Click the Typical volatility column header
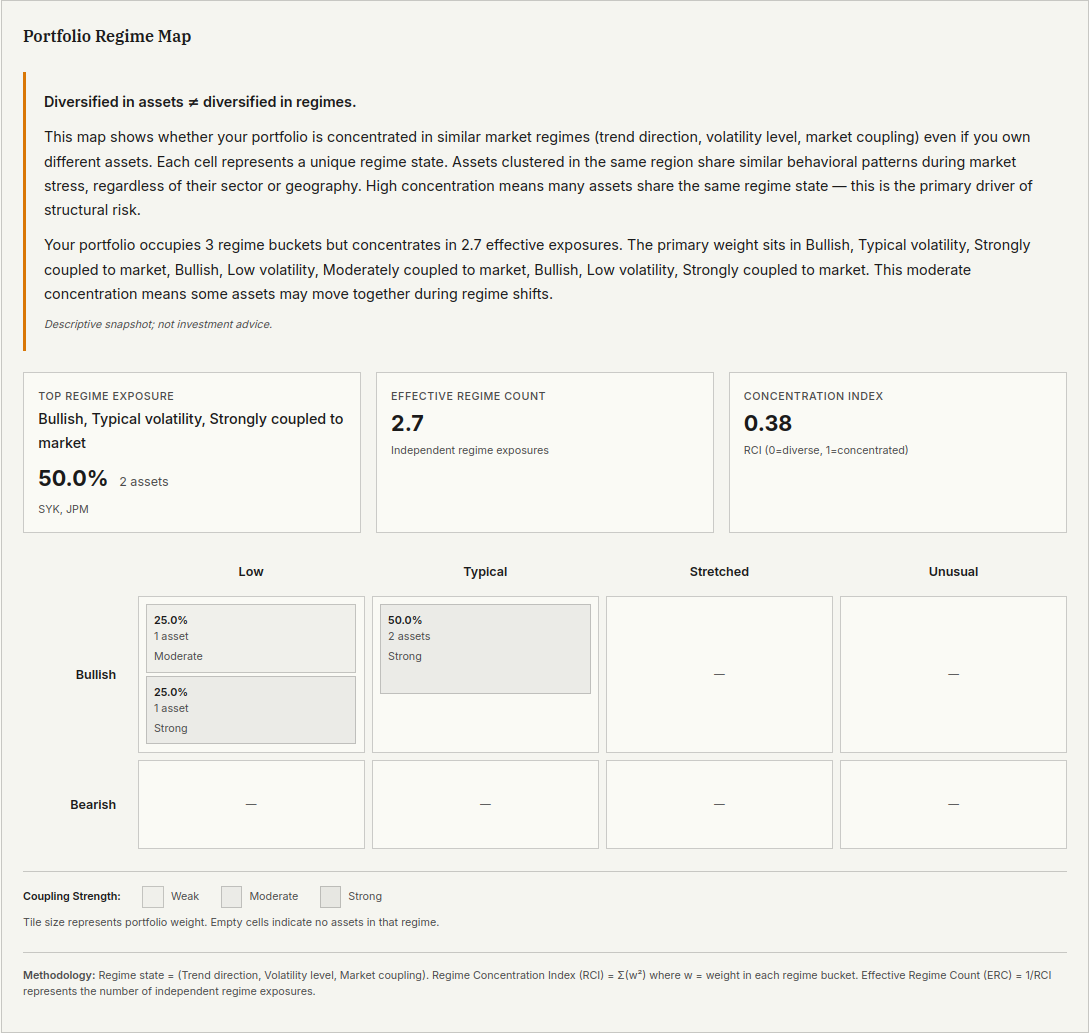 tap(485, 572)
